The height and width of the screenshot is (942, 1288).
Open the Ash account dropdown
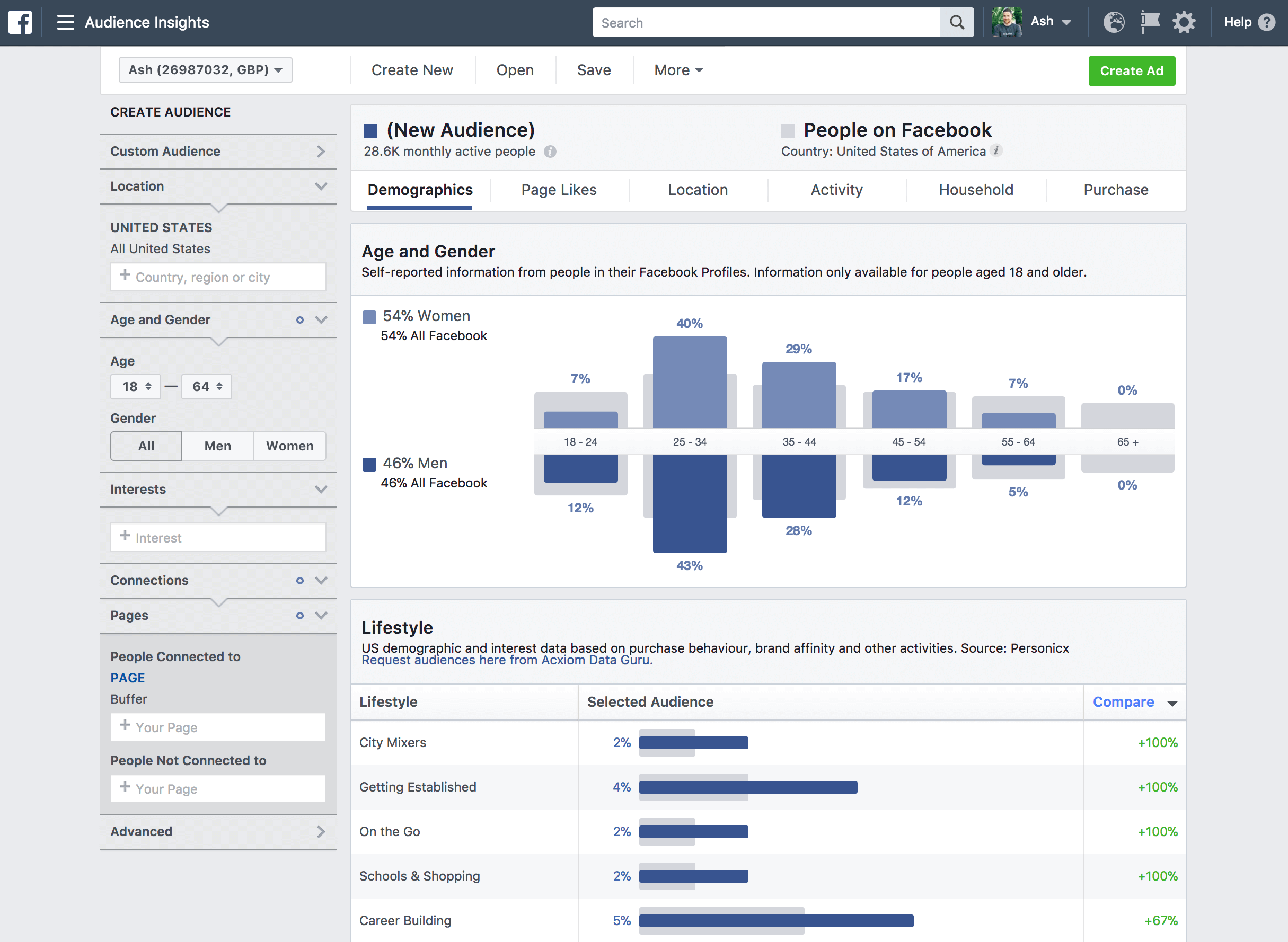pos(1050,21)
